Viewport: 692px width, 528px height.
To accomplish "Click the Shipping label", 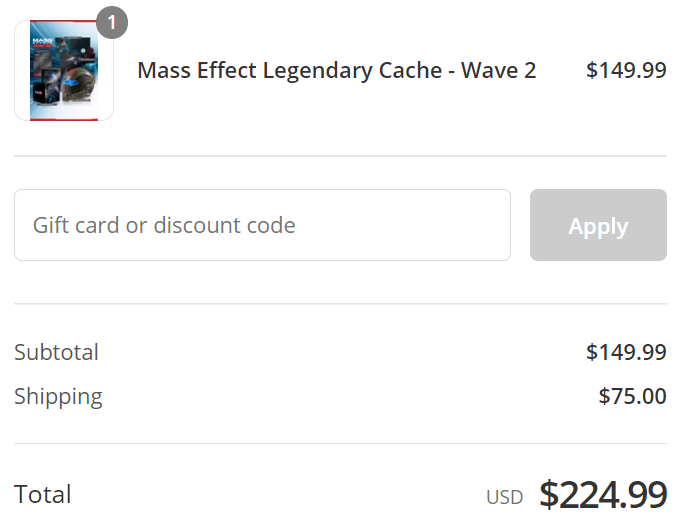I will (x=58, y=396).
